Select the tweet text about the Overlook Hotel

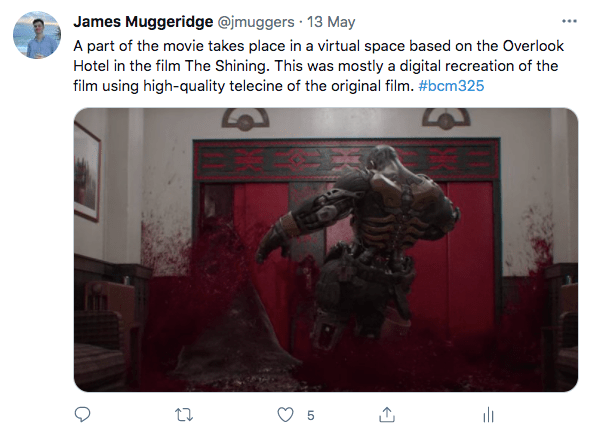(318, 66)
